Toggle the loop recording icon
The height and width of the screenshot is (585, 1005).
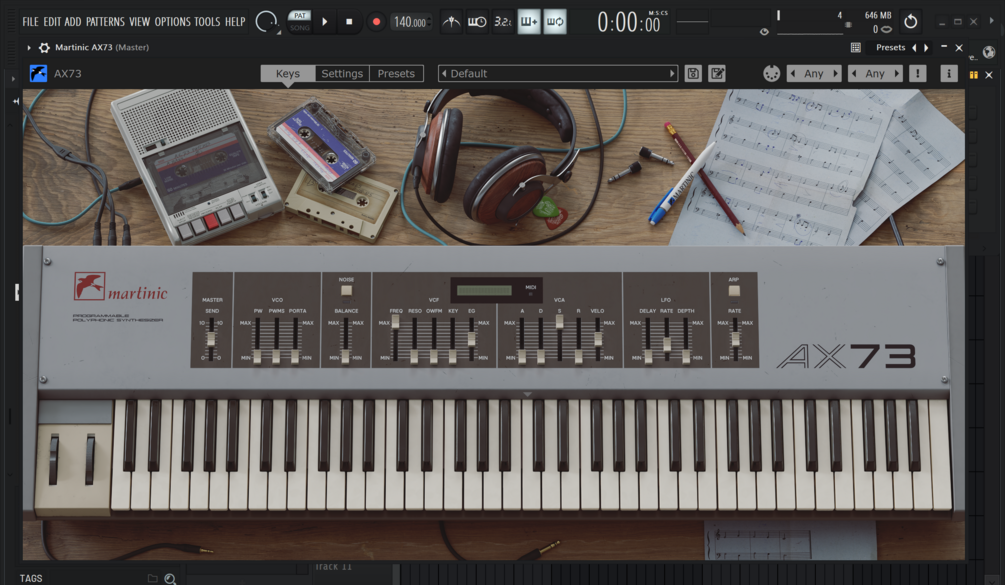555,22
